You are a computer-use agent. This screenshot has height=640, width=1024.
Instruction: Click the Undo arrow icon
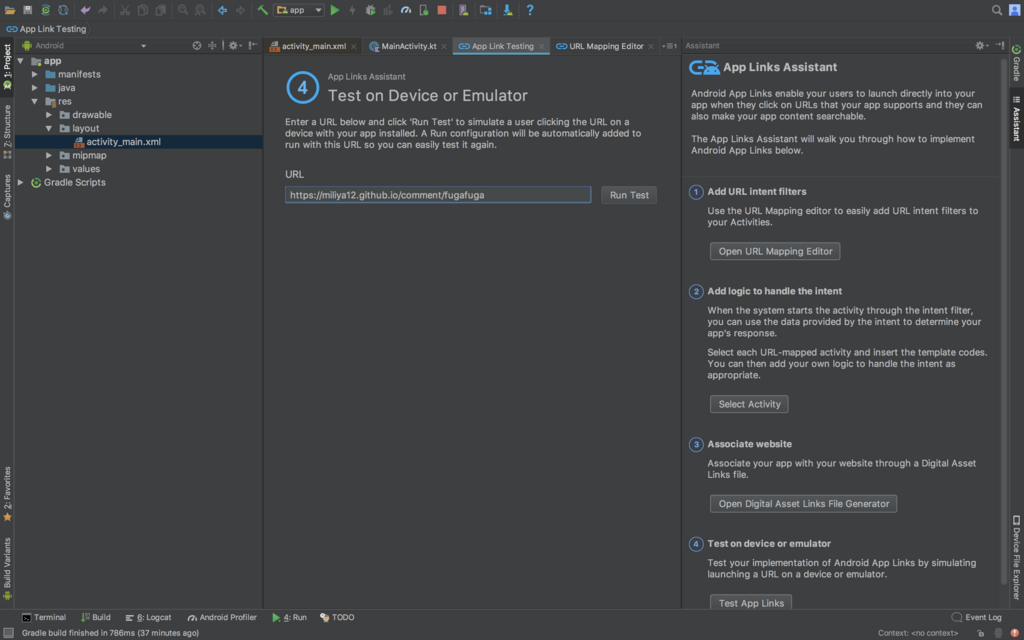coord(86,10)
